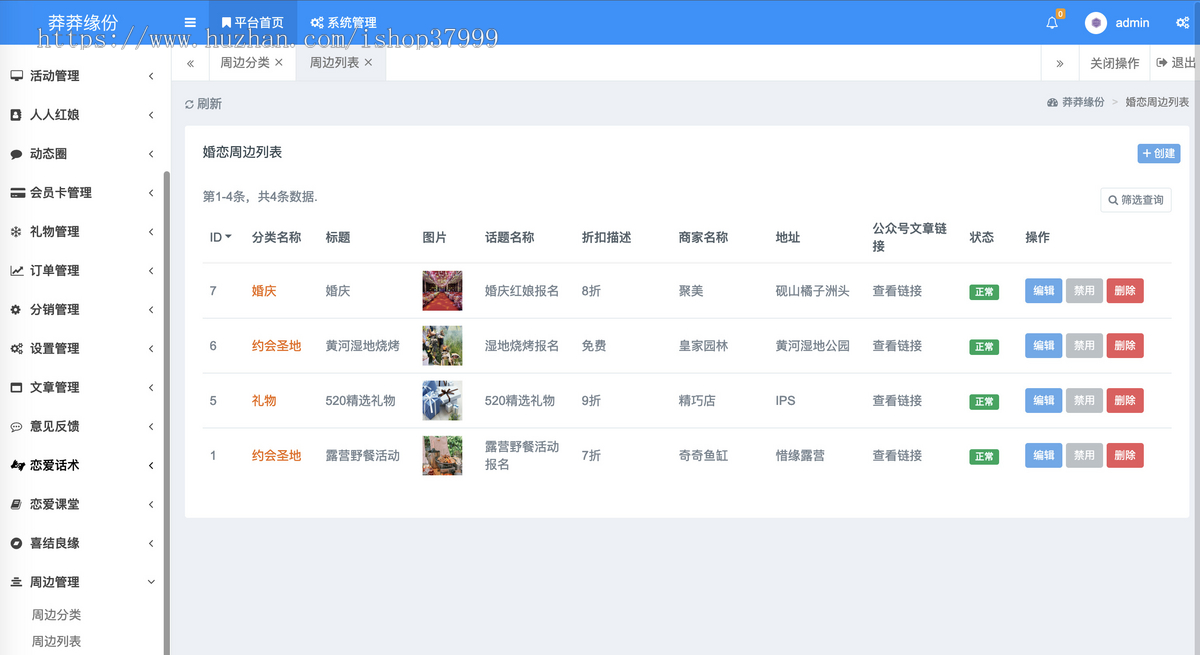Image resolution: width=1200 pixels, height=655 pixels.
Task: Click the 订单管理 chart icon
Action: pyautogui.click(x=17, y=271)
